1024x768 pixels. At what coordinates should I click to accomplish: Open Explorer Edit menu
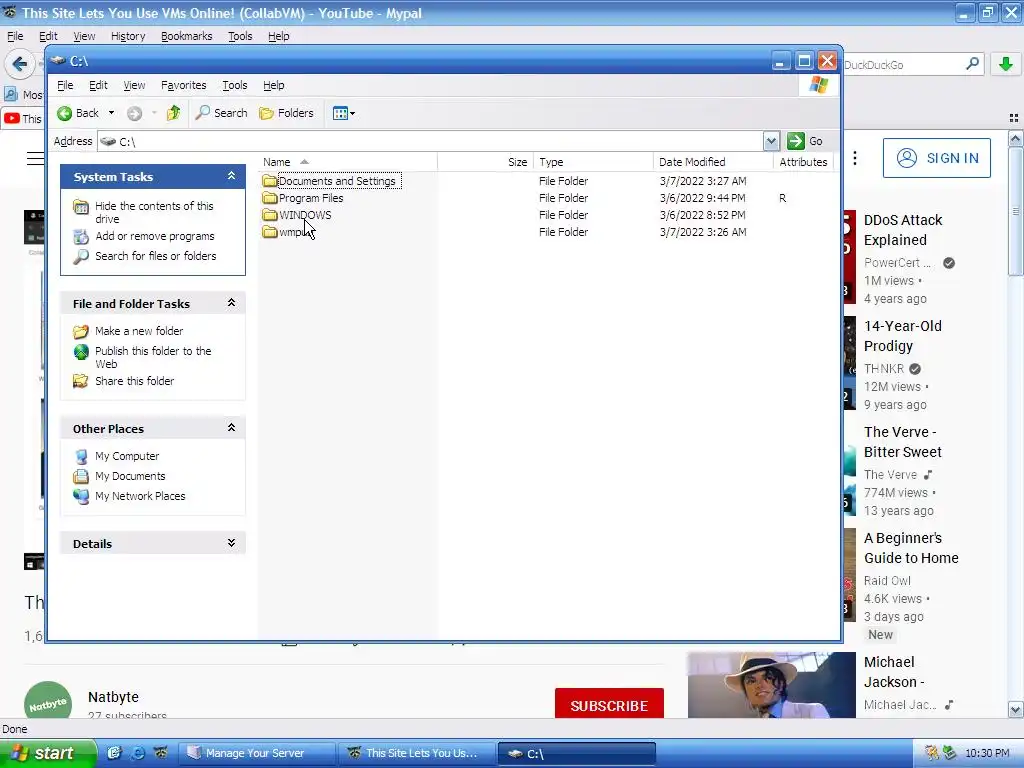pyautogui.click(x=98, y=85)
